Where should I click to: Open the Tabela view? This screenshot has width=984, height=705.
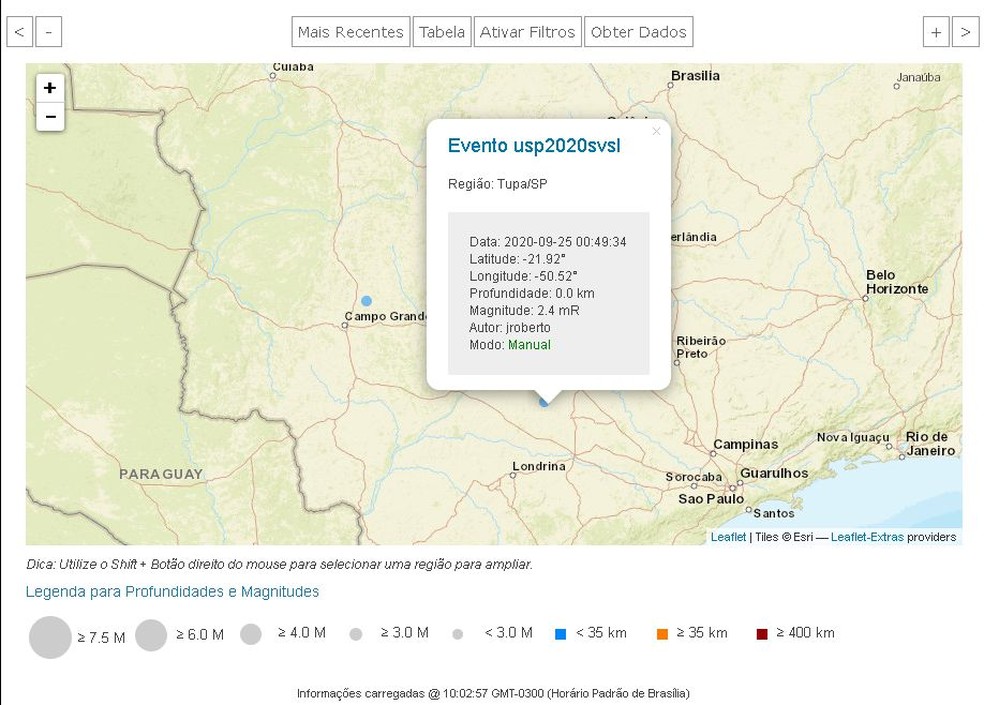pos(442,32)
